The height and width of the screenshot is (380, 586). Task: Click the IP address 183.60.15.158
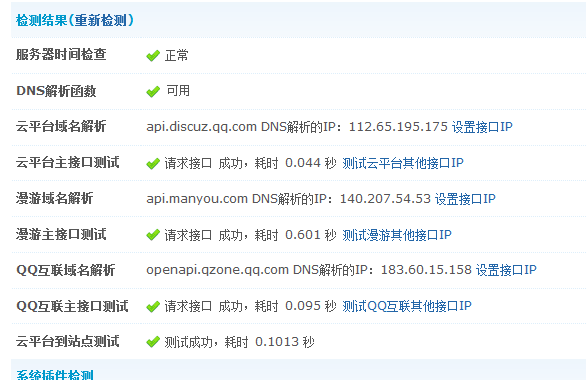426,270
